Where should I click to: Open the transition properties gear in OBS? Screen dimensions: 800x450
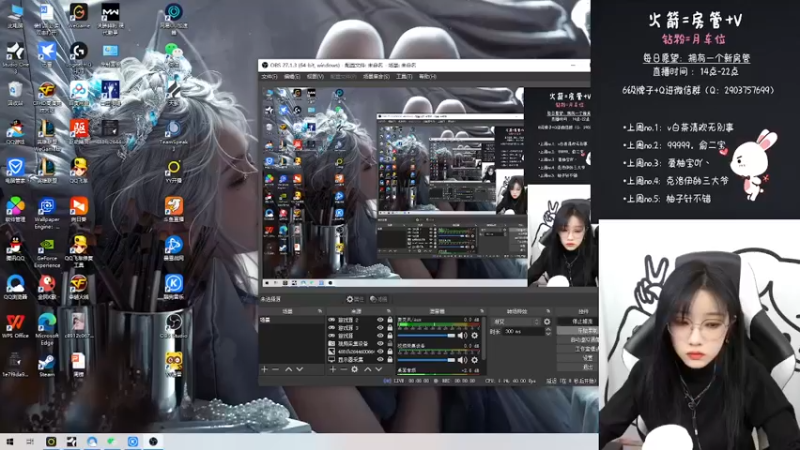[547, 322]
